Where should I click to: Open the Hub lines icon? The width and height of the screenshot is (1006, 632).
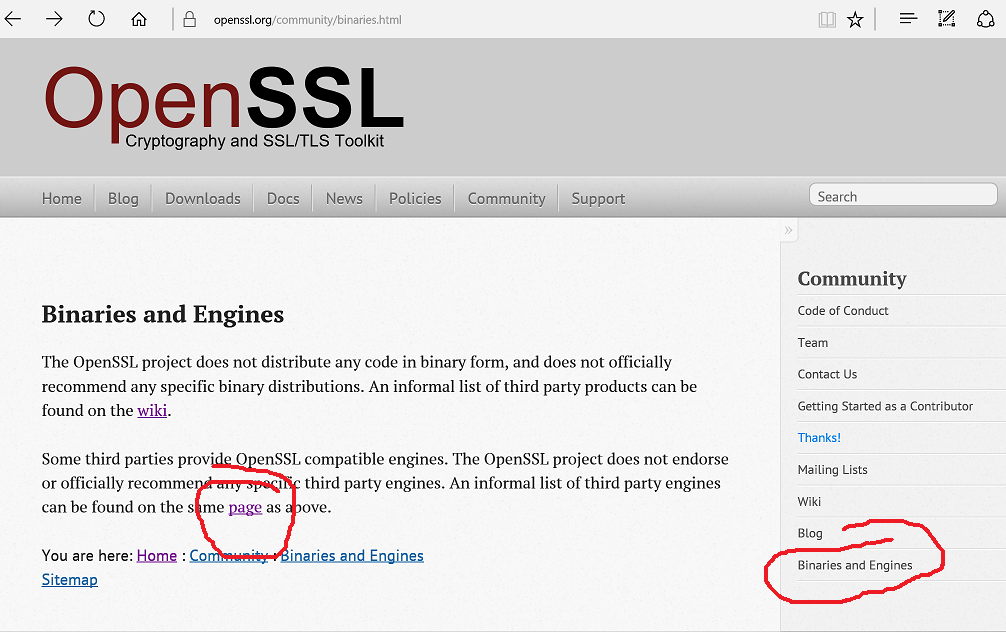(908, 18)
